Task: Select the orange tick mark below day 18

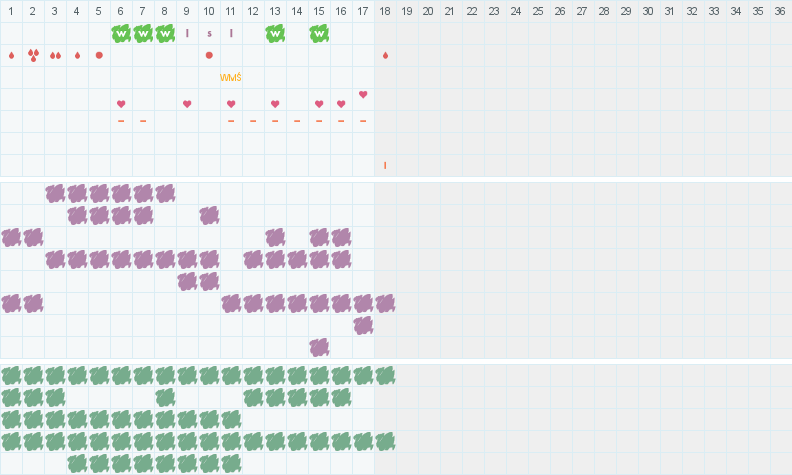Action: click(385, 165)
